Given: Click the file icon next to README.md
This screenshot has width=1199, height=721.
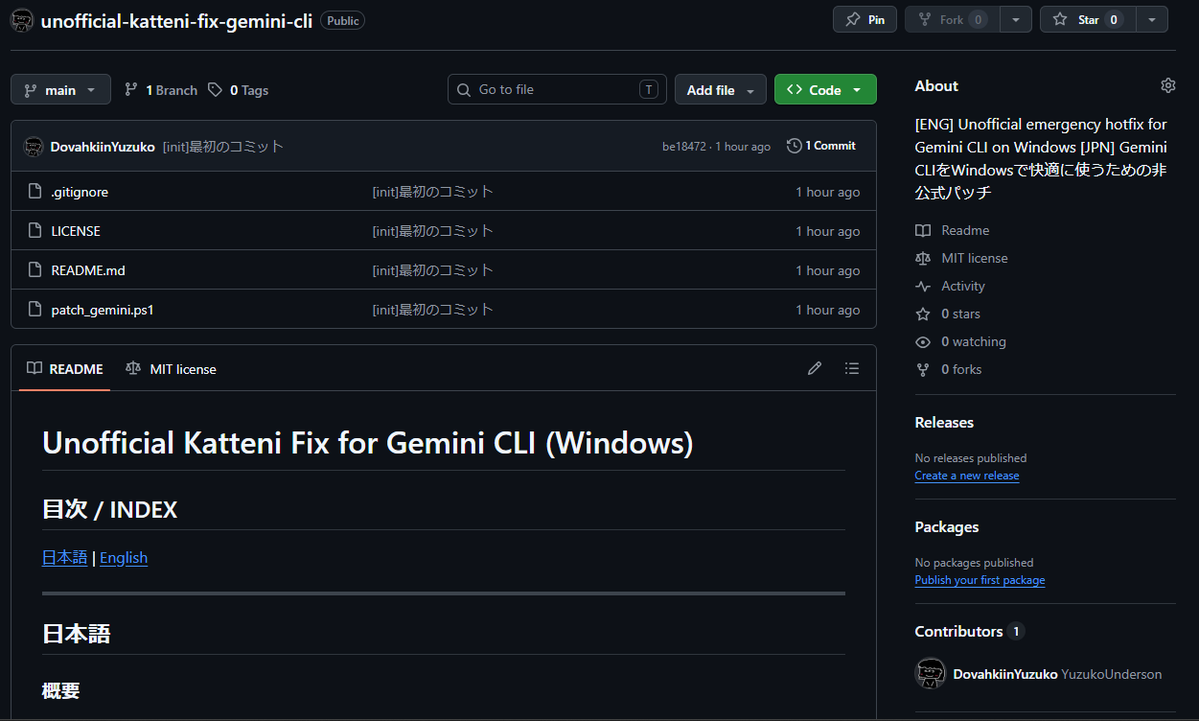Looking at the screenshot, I should tap(34, 270).
